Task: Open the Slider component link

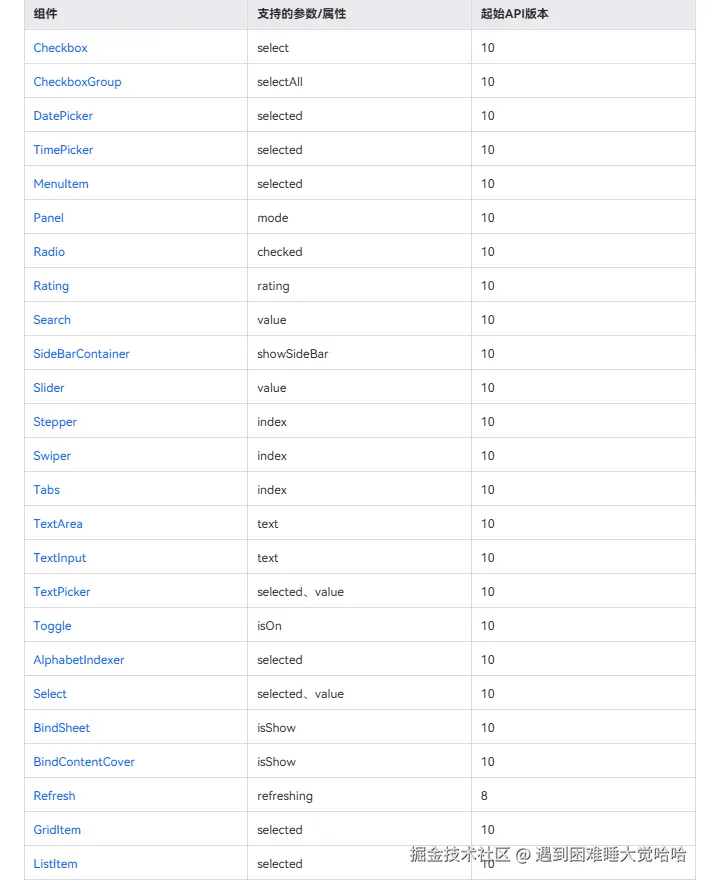Action: point(49,388)
